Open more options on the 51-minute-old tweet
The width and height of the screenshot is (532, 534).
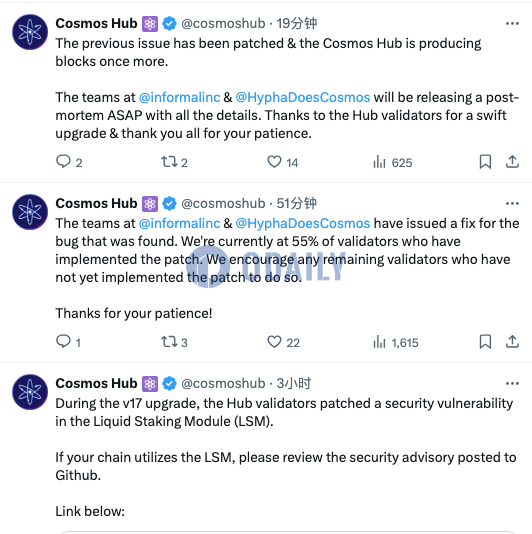coord(512,204)
